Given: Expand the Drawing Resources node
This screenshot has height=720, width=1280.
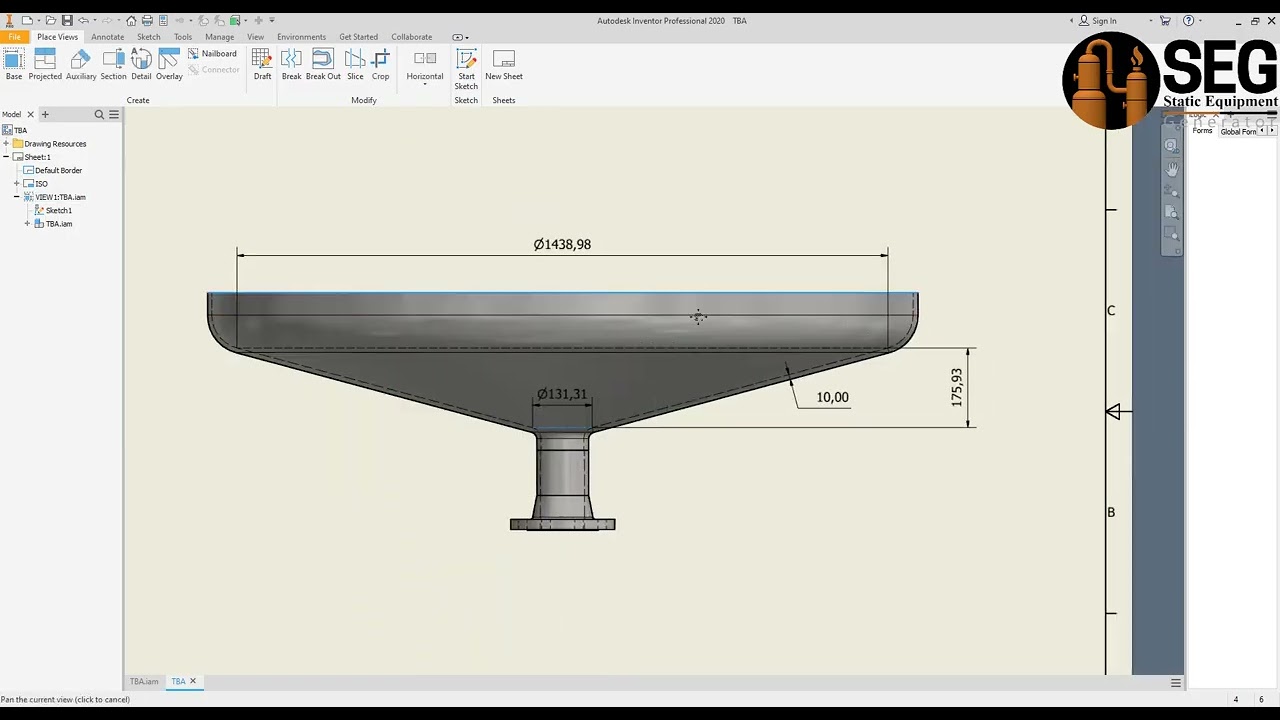Looking at the screenshot, I should pos(6,144).
